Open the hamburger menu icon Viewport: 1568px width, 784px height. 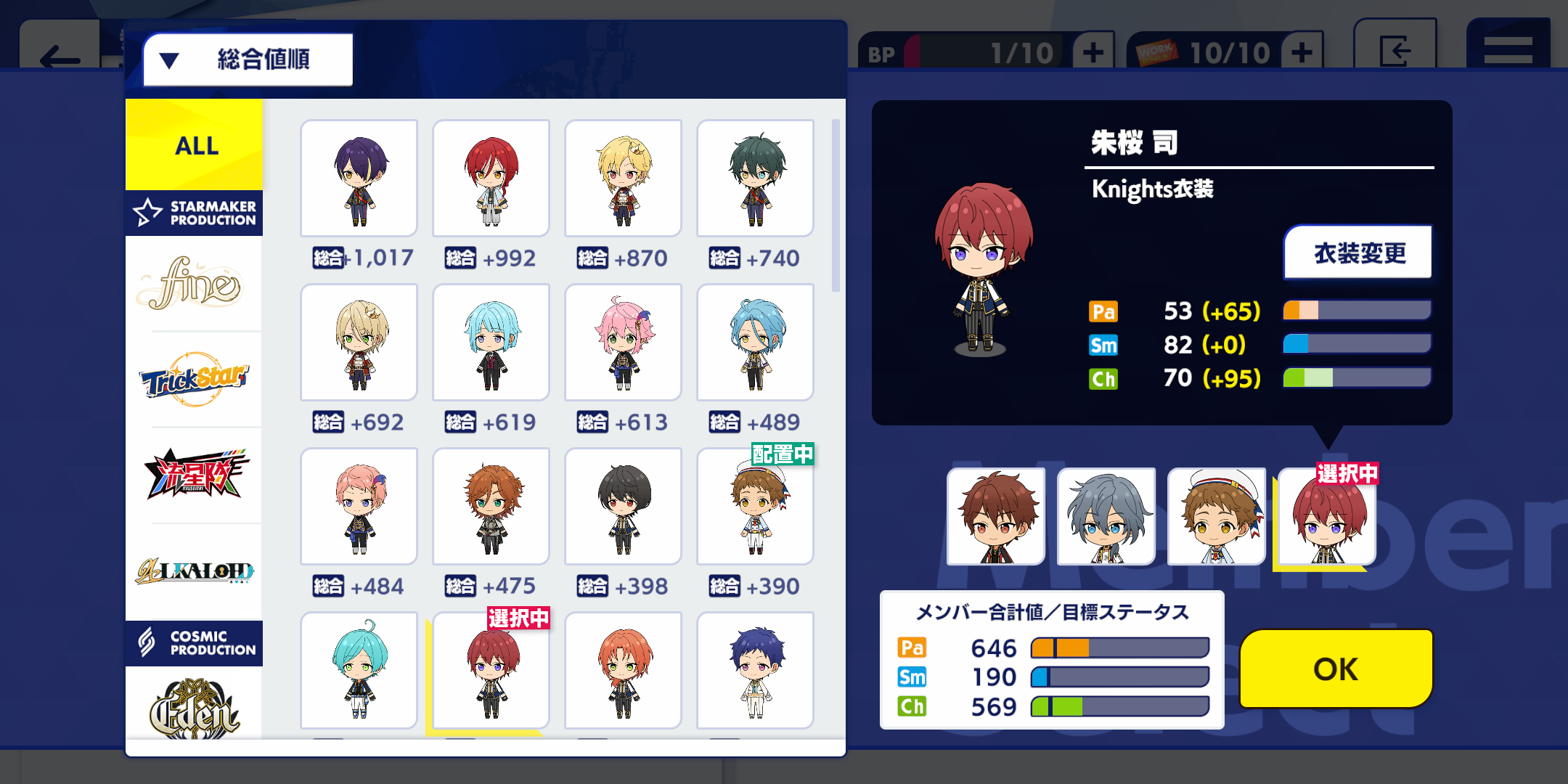pyautogui.click(x=1508, y=49)
